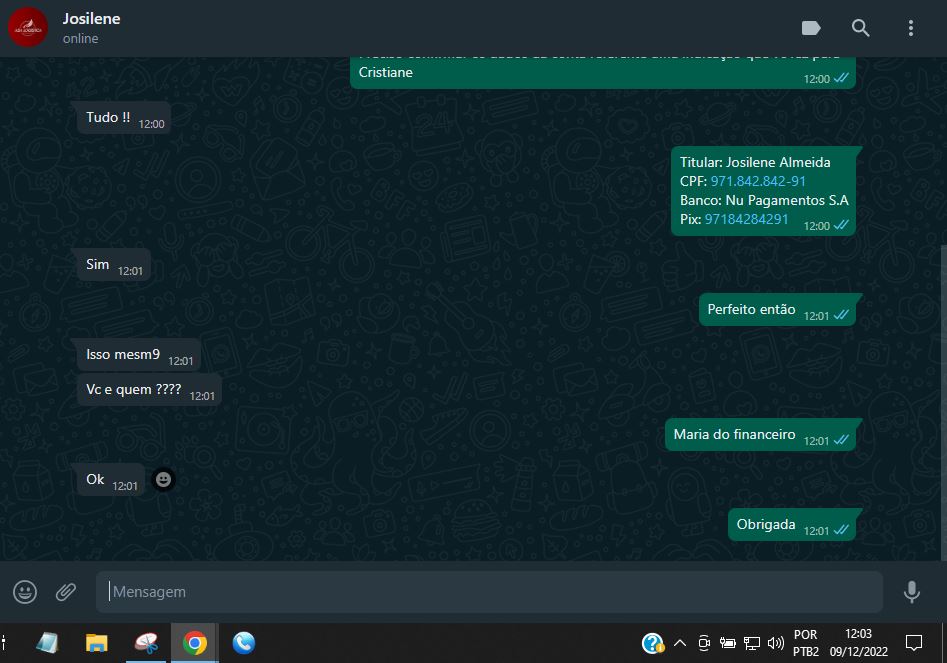Start voice recording with microphone icon

click(x=911, y=592)
